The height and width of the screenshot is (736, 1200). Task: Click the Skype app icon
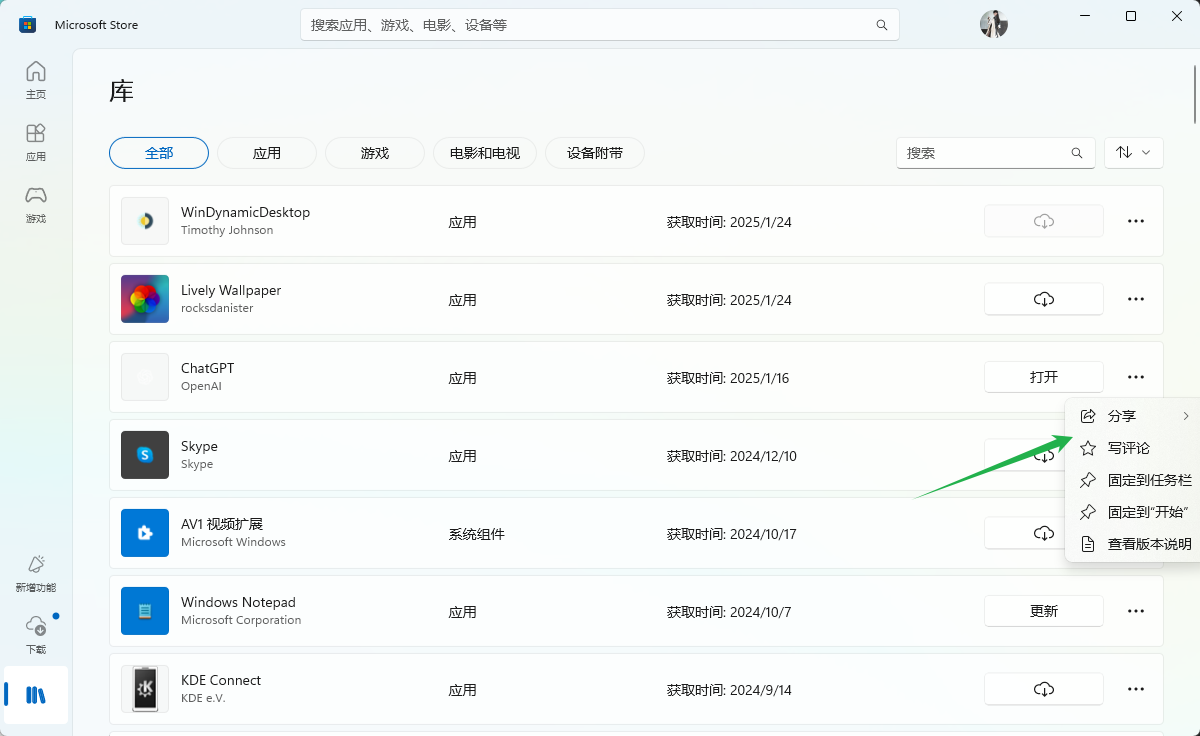pyautogui.click(x=145, y=455)
